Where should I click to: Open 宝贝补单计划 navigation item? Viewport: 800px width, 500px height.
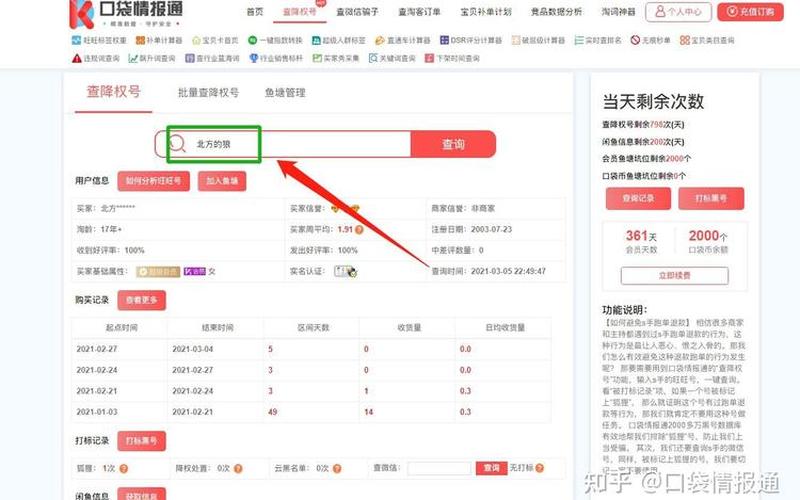click(x=486, y=12)
